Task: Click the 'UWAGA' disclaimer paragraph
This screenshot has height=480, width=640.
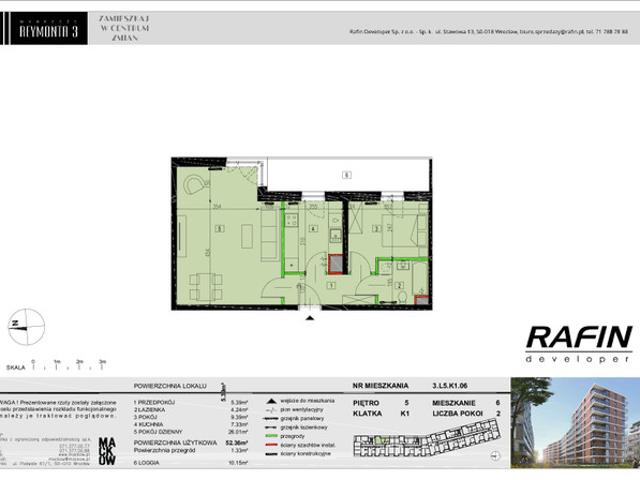Action: pos(58,409)
